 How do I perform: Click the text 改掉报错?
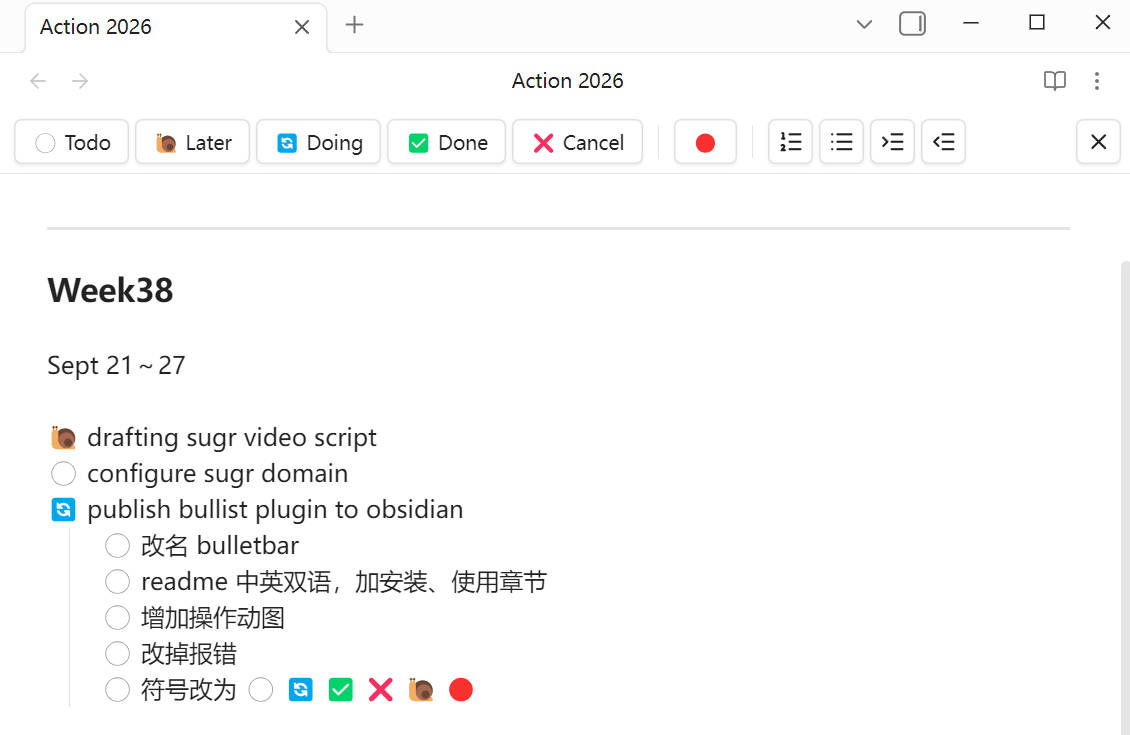click(189, 654)
